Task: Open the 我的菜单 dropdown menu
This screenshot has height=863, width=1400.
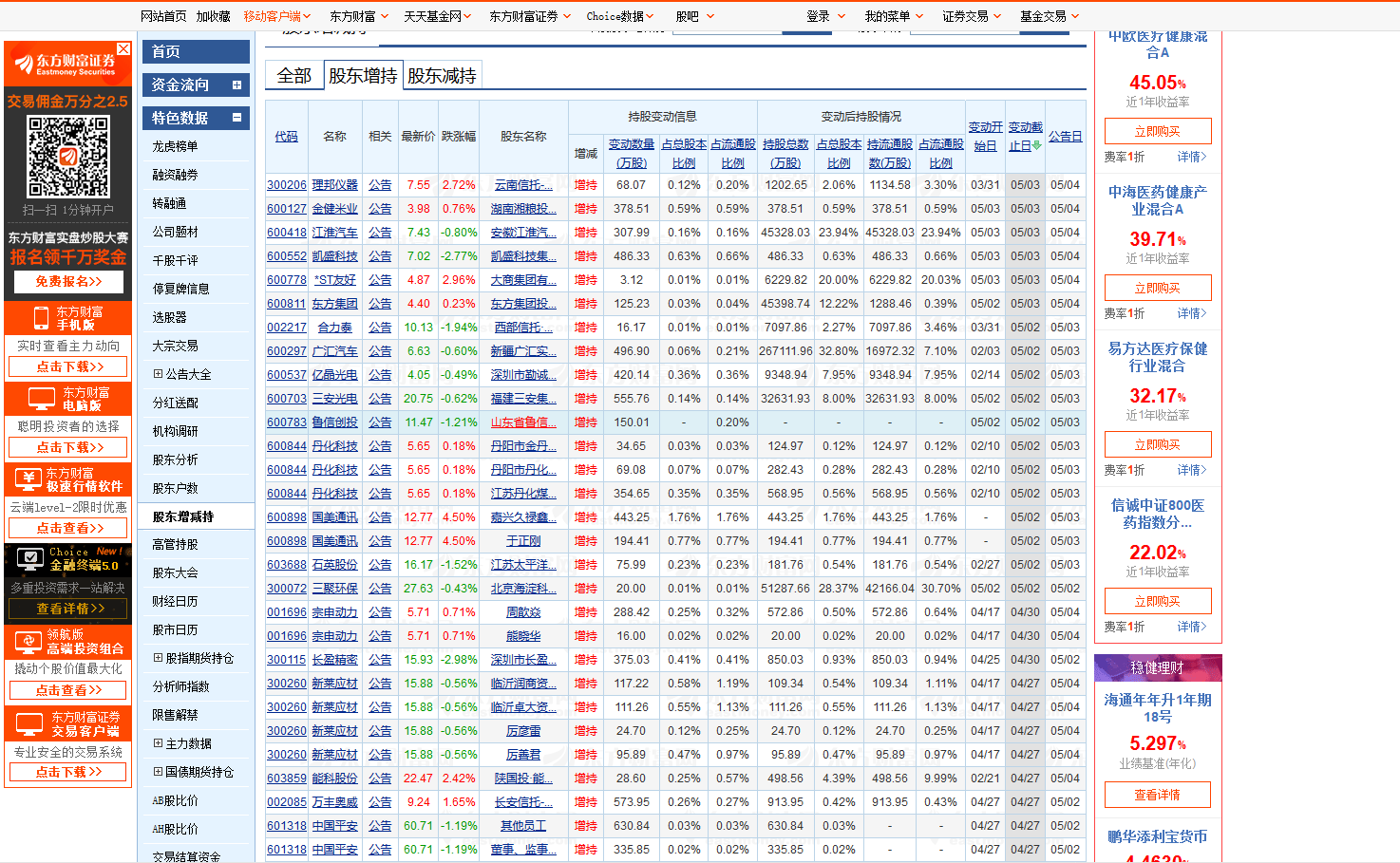Action: pos(893,16)
